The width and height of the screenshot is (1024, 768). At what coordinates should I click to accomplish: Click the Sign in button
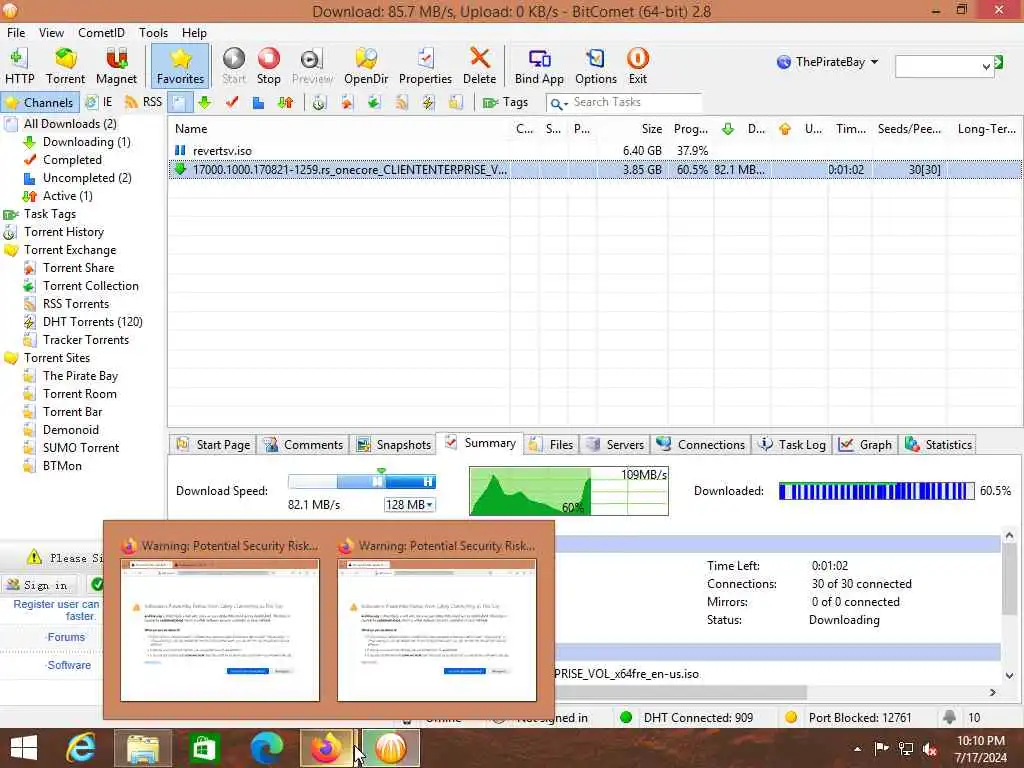(39, 584)
